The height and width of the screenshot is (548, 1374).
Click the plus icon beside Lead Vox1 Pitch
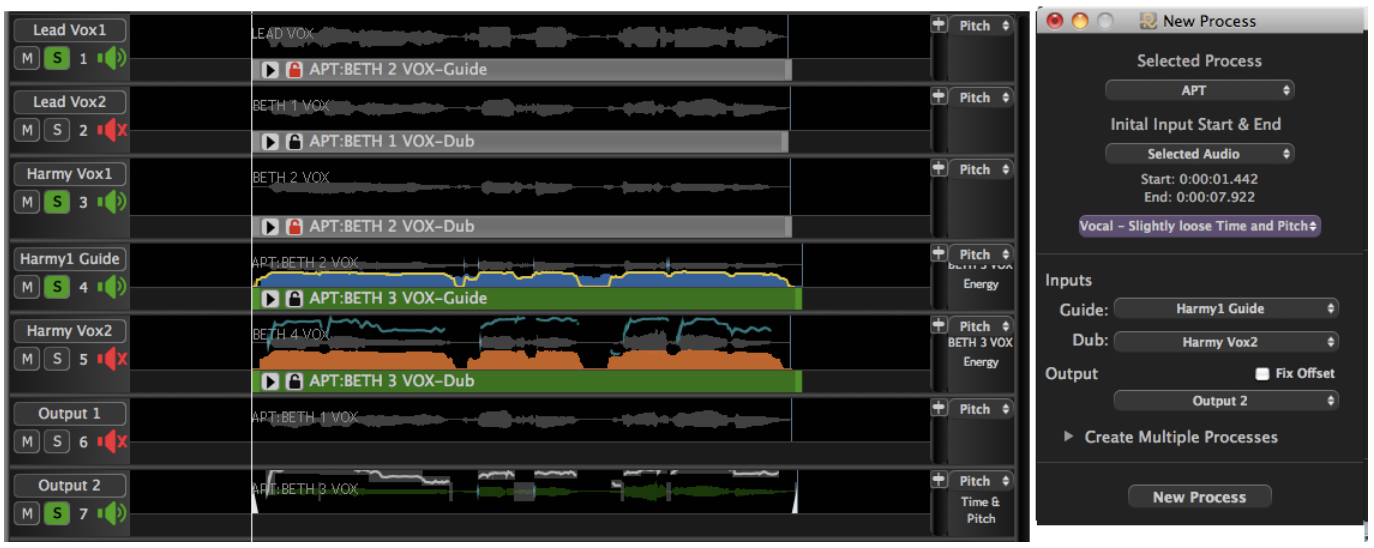938,25
